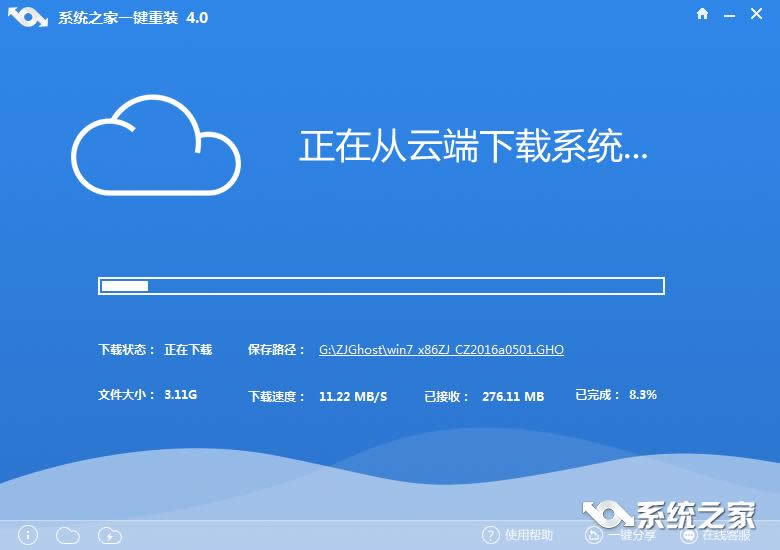Click the 一键分享 share icon

[x=593, y=535]
